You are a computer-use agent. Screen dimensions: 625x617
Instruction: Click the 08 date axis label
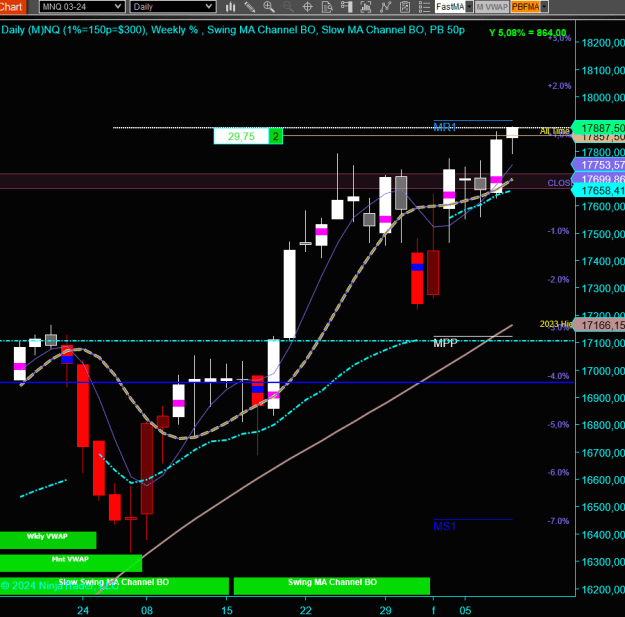pos(147,610)
